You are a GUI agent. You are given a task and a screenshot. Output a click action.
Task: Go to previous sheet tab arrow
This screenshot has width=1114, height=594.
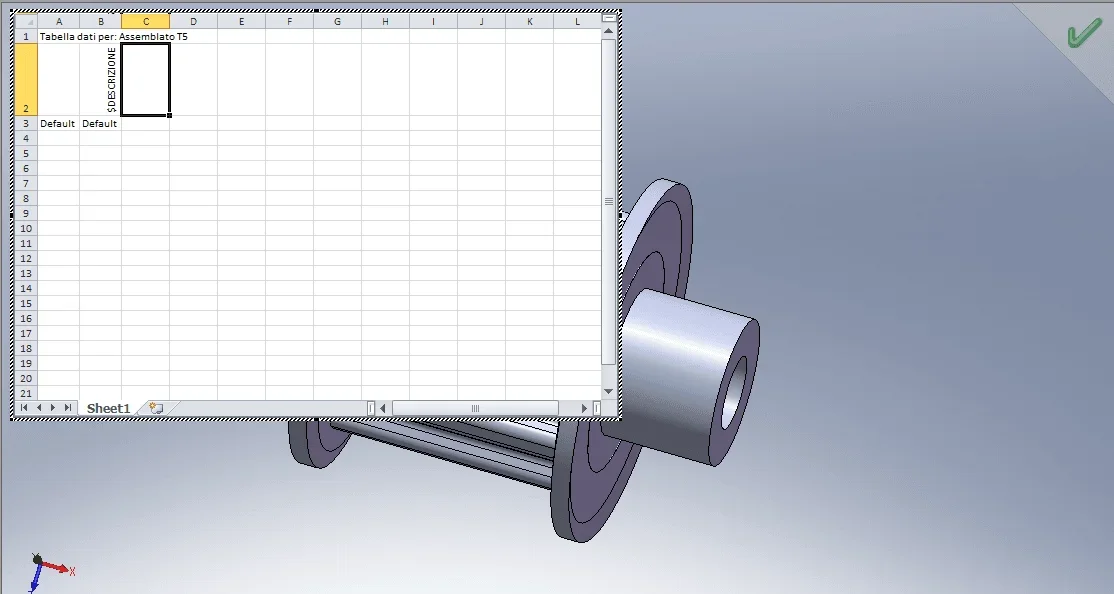tap(39, 408)
